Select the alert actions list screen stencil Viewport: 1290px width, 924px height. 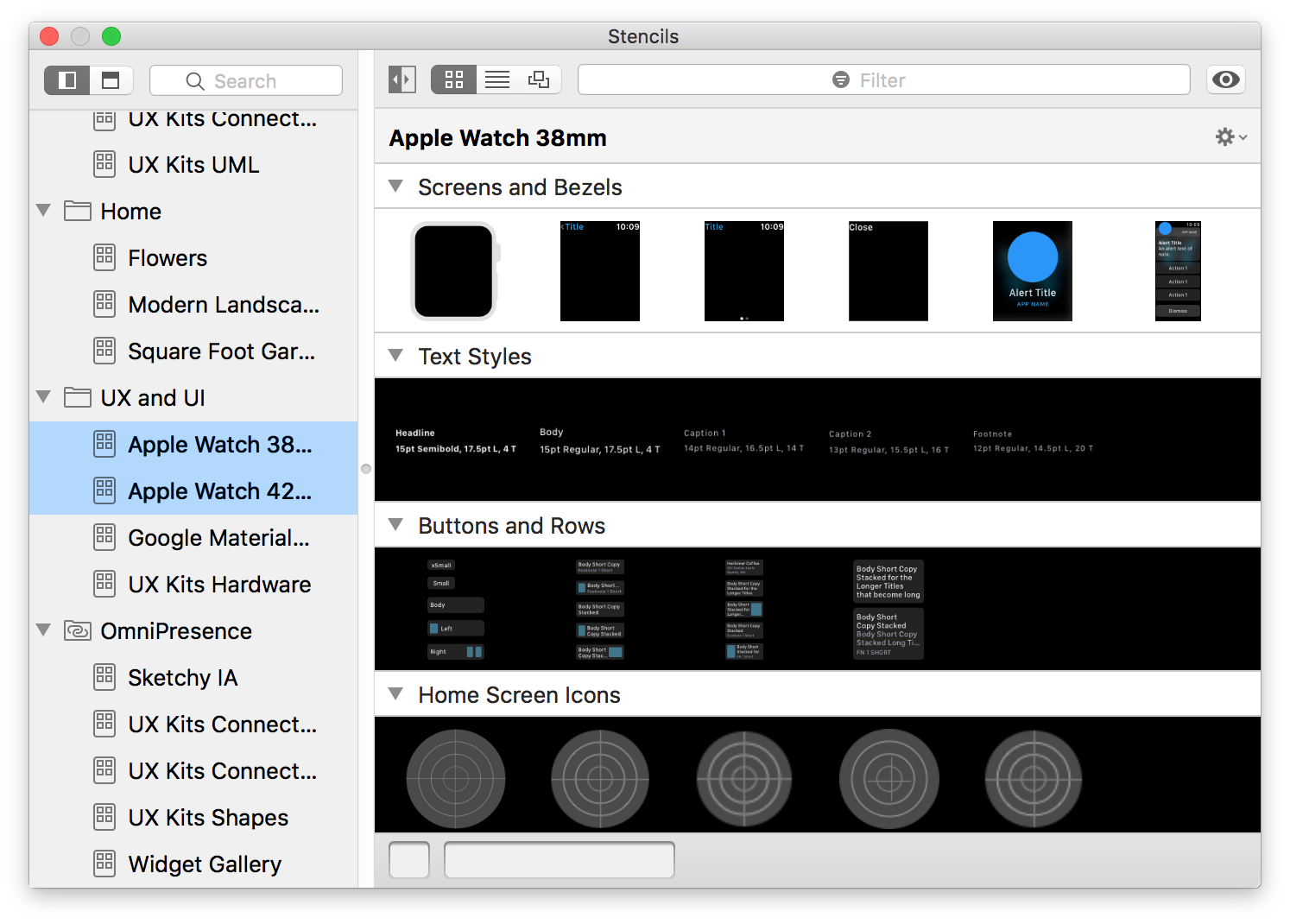(1178, 271)
